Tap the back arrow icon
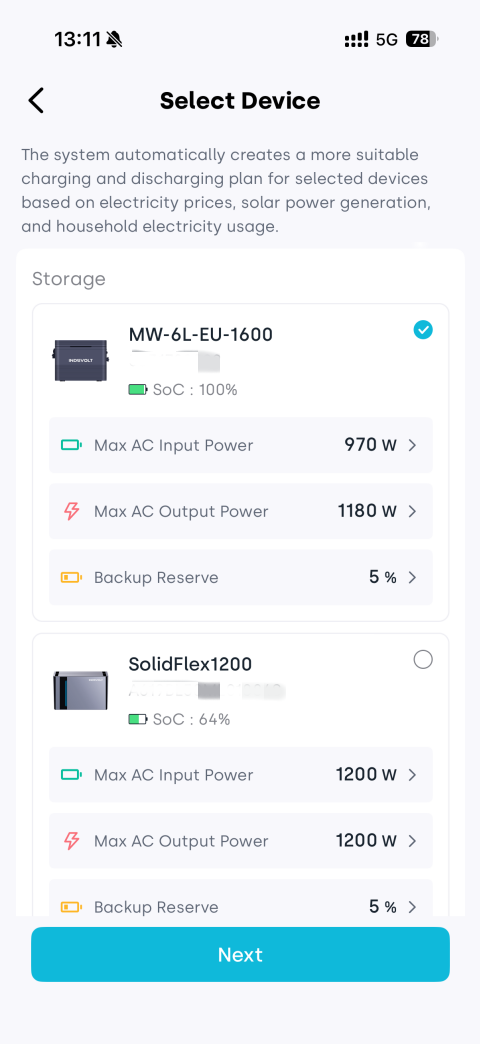Viewport: 480px width, 1044px height. pos(36,101)
